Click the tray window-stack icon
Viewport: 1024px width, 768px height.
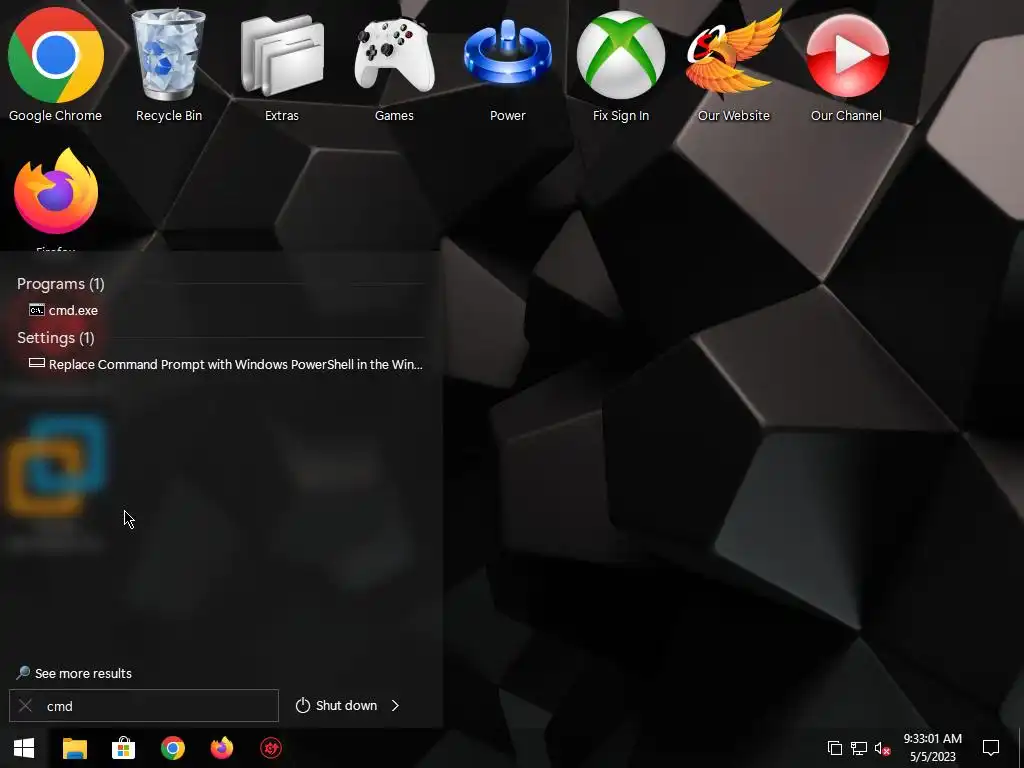(x=835, y=748)
